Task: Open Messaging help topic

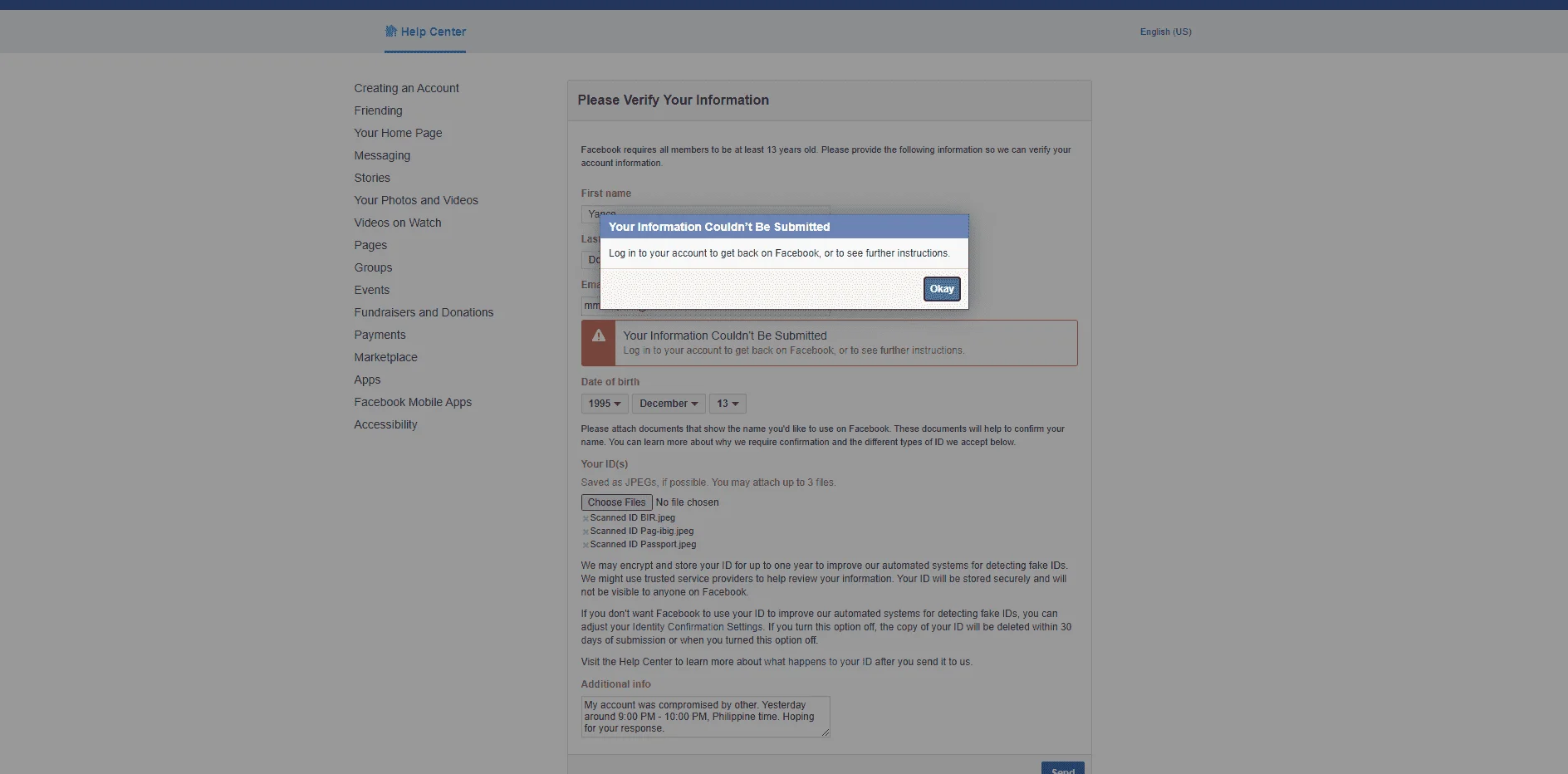Action: (382, 155)
